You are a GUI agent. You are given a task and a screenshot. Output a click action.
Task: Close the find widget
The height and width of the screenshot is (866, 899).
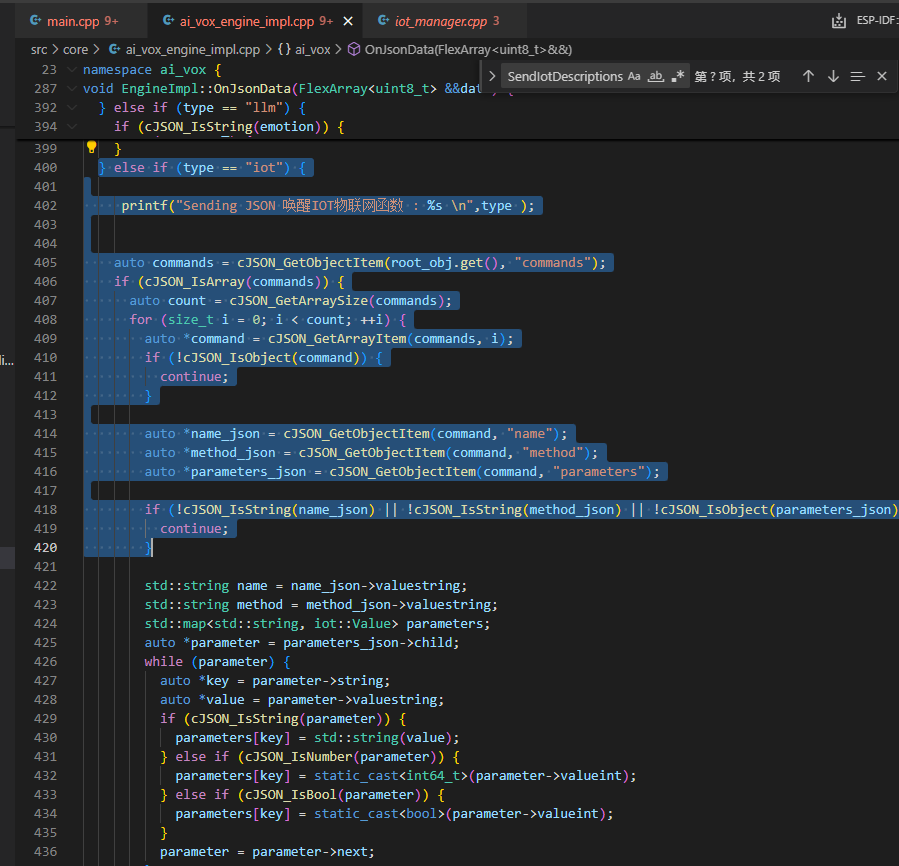pyautogui.click(x=882, y=76)
